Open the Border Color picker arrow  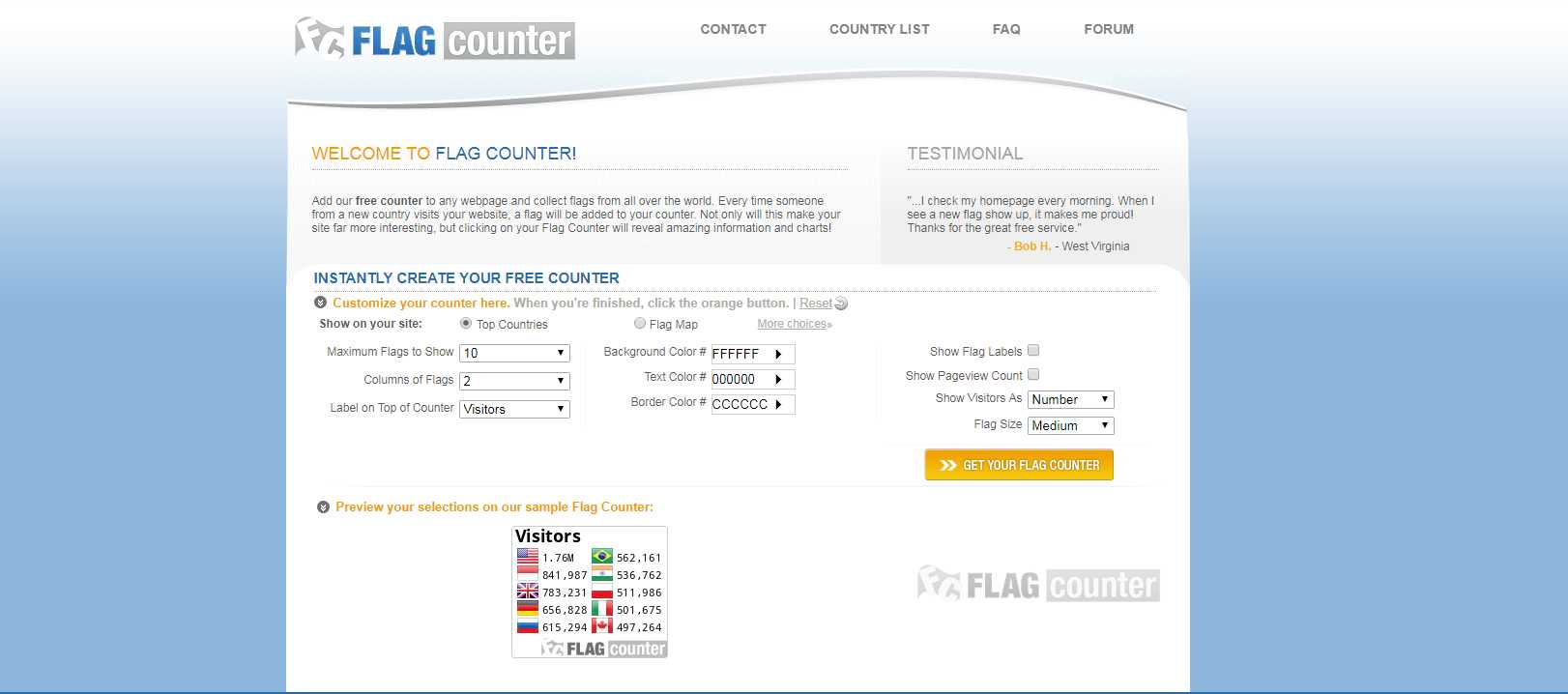pyautogui.click(x=778, y=404)
